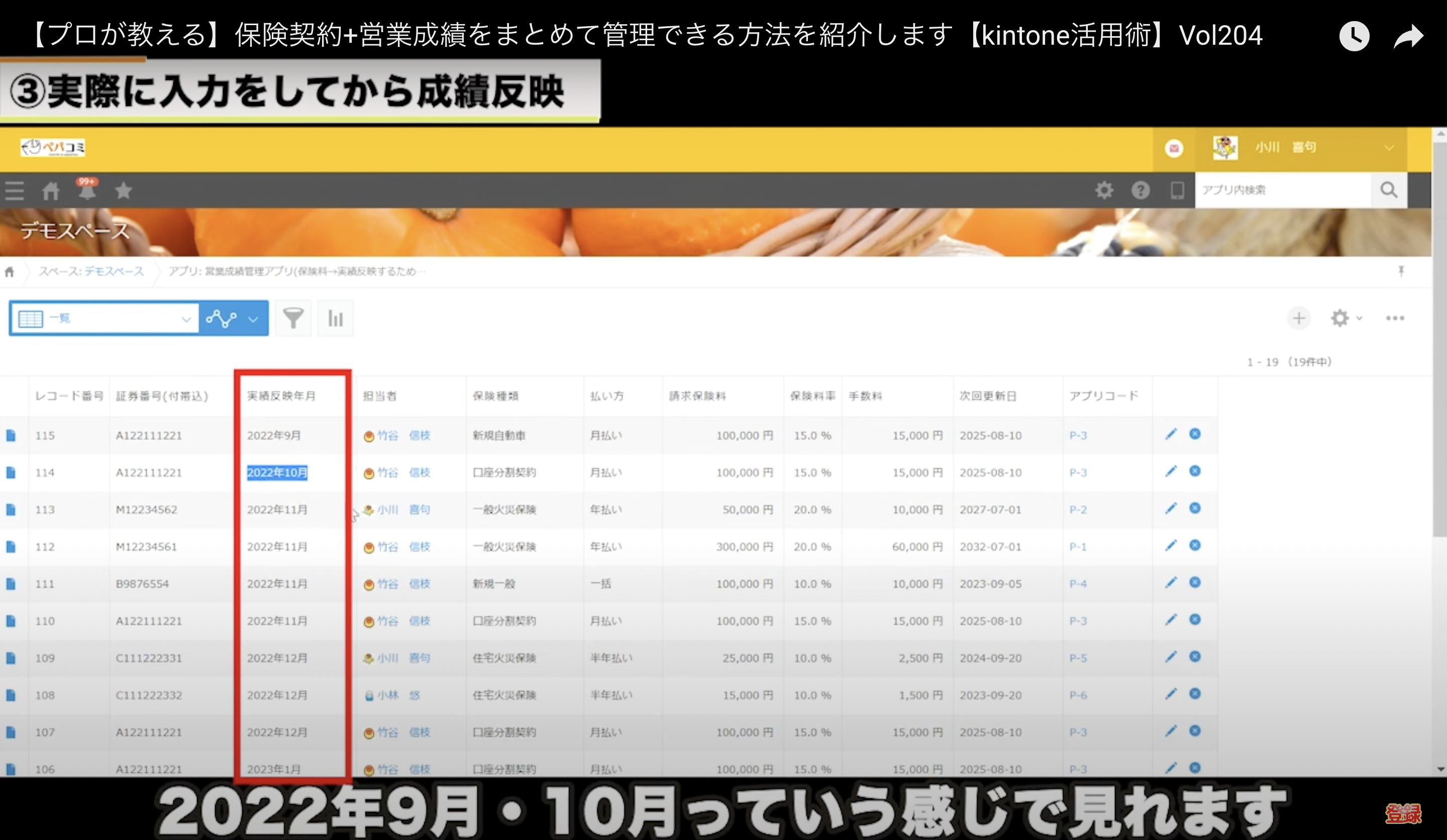This screenshot has width=1447, height=840.
Task: Go to portal home icon
Action: point(51,190)
